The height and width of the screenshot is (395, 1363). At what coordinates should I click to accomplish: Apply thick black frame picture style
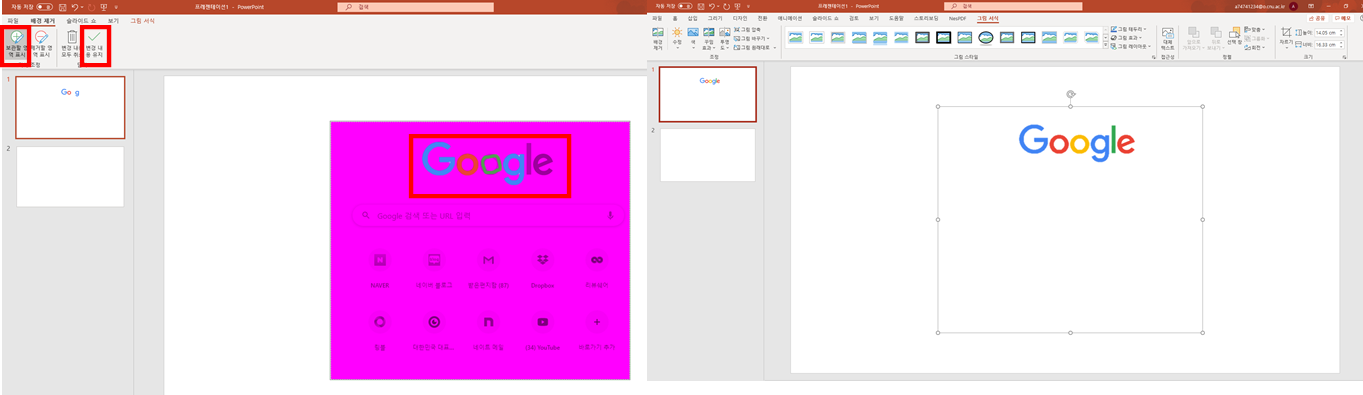(x=943, y=38)
